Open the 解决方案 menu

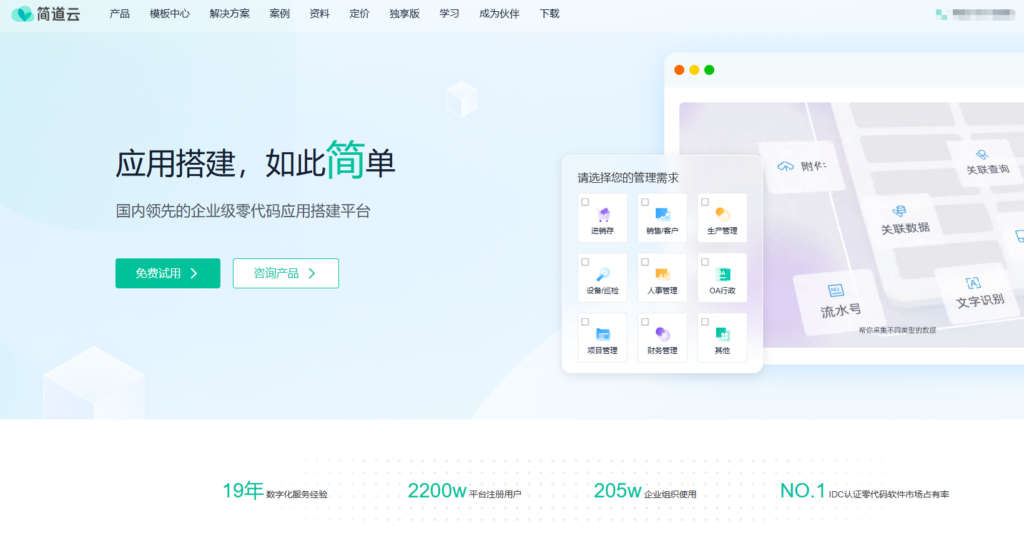(x=229, y=14)
